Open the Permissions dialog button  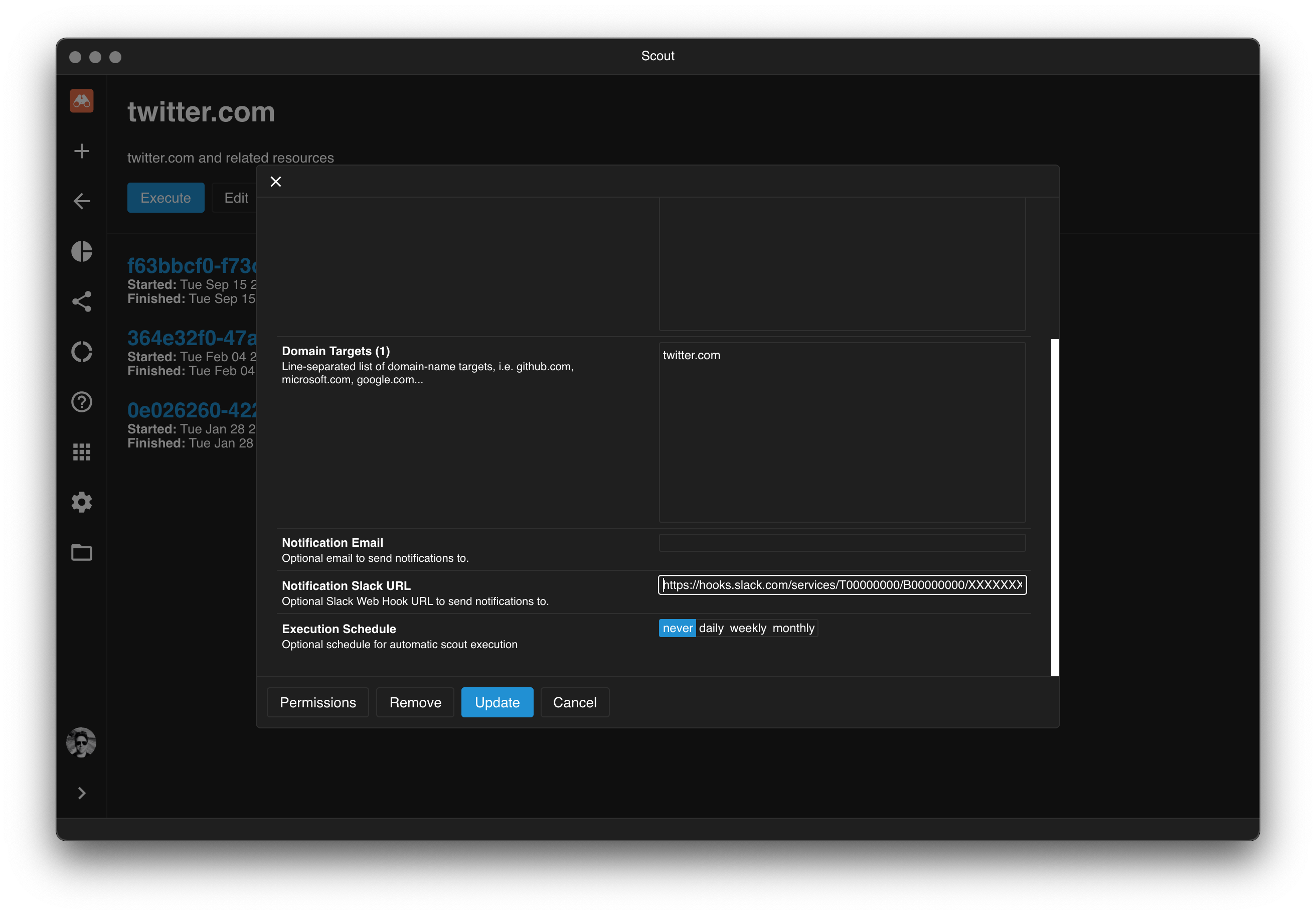pyautogui.click(x=317, y=702)
